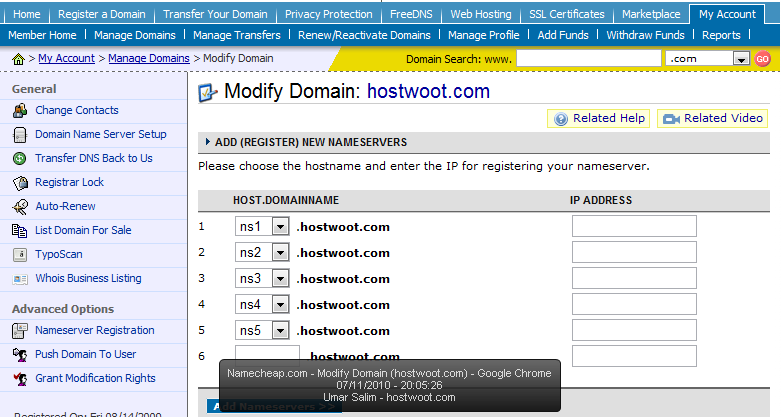
Task: Open Whois Business Listing link
Action: click(88, 278)
